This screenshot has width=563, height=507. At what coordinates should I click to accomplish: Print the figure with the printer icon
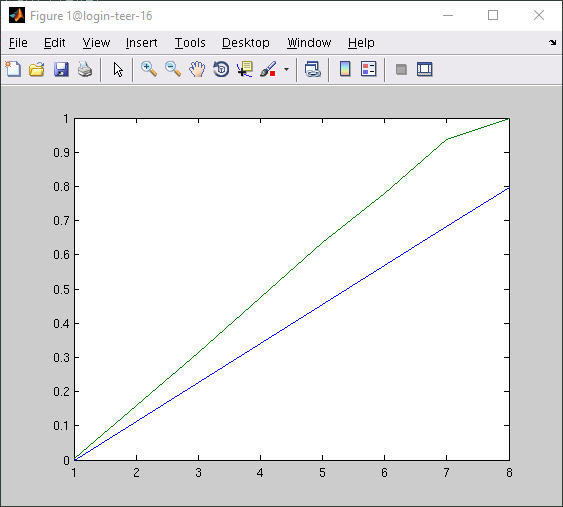[85, 69]
